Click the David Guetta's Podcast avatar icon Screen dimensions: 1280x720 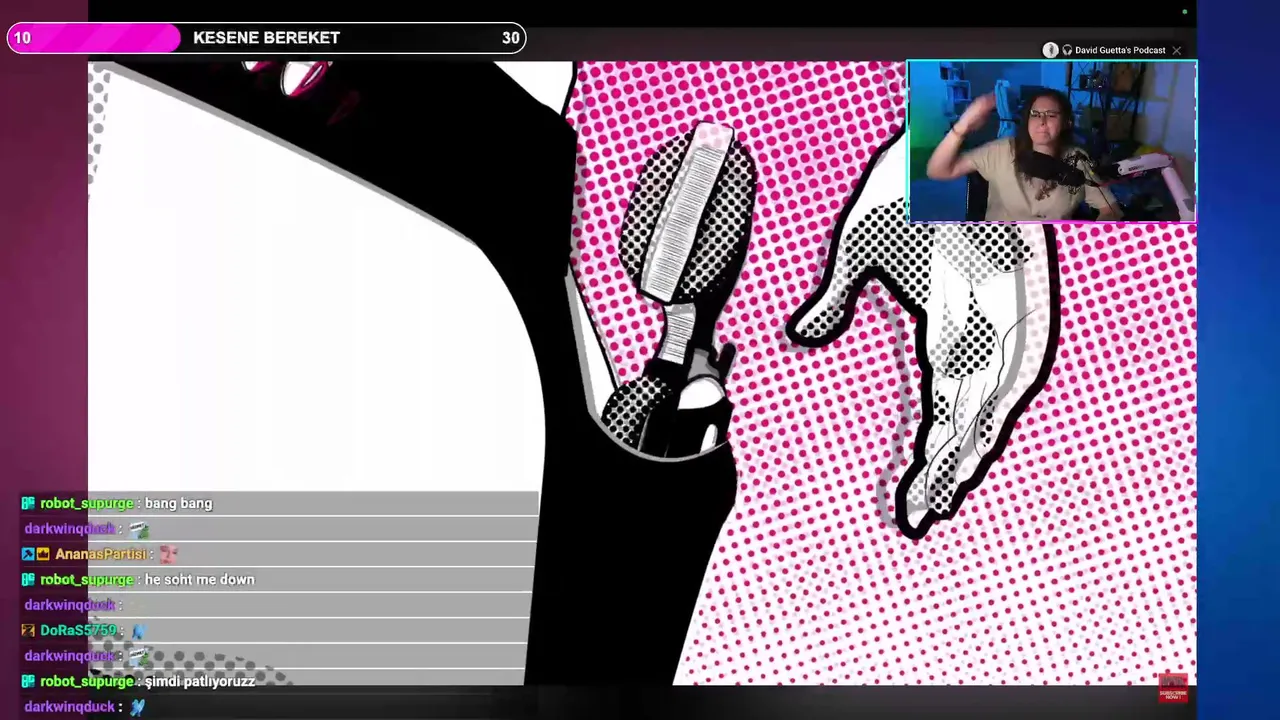1050,50
